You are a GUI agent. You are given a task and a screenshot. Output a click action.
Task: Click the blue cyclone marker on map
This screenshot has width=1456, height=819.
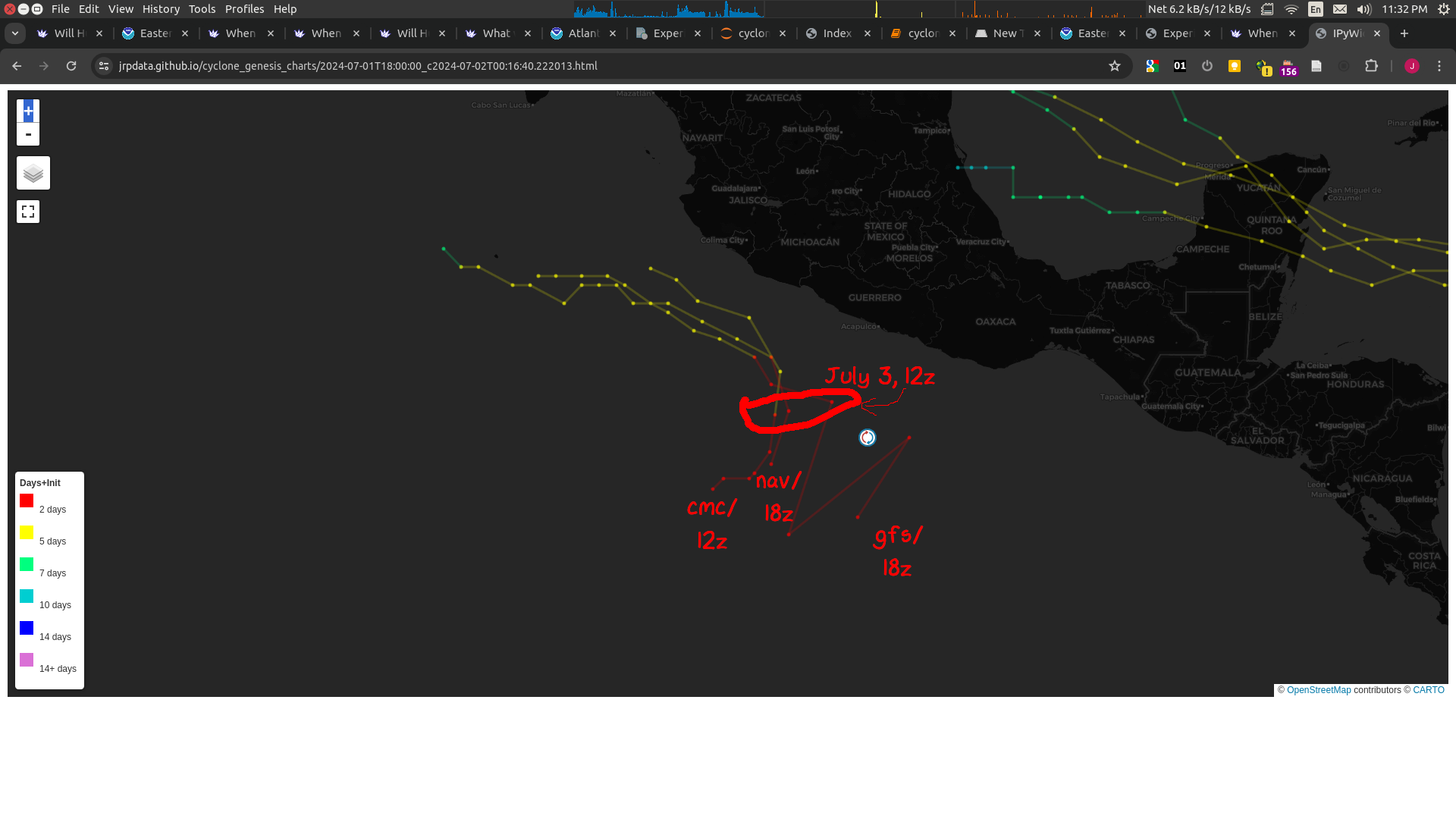click(x=868, y=438)
